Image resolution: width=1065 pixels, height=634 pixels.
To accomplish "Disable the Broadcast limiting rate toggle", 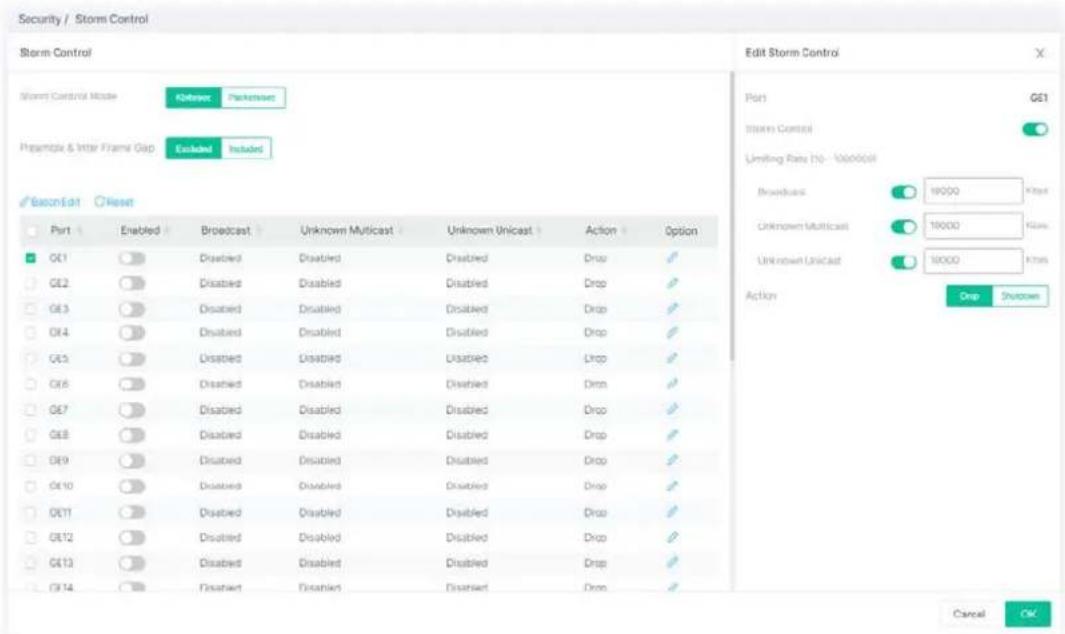I will pyautogui.click(x=903, y=192).
